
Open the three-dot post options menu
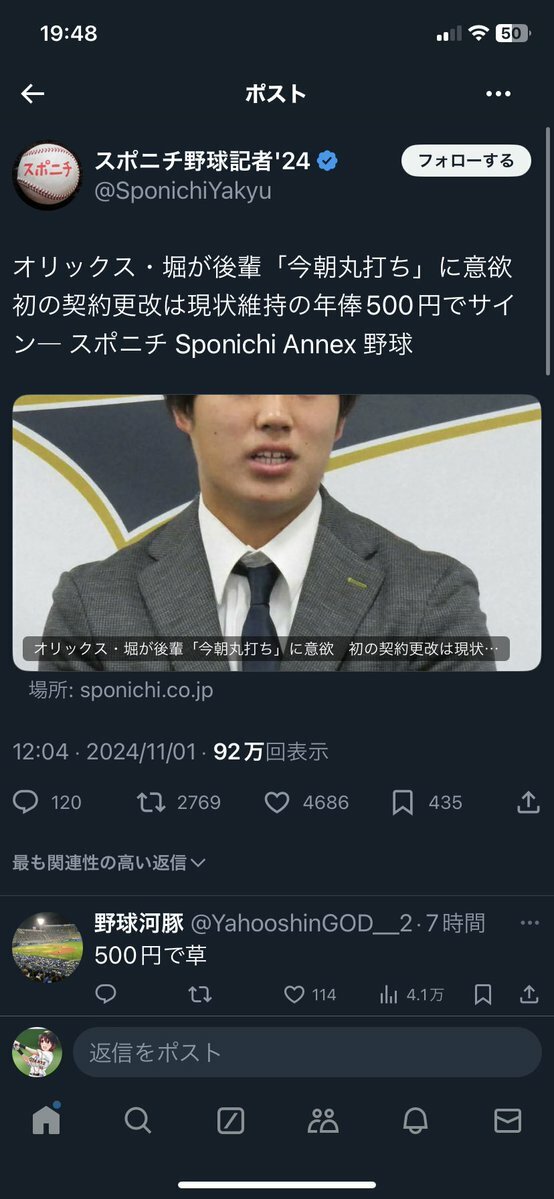[x=498, y=94]
